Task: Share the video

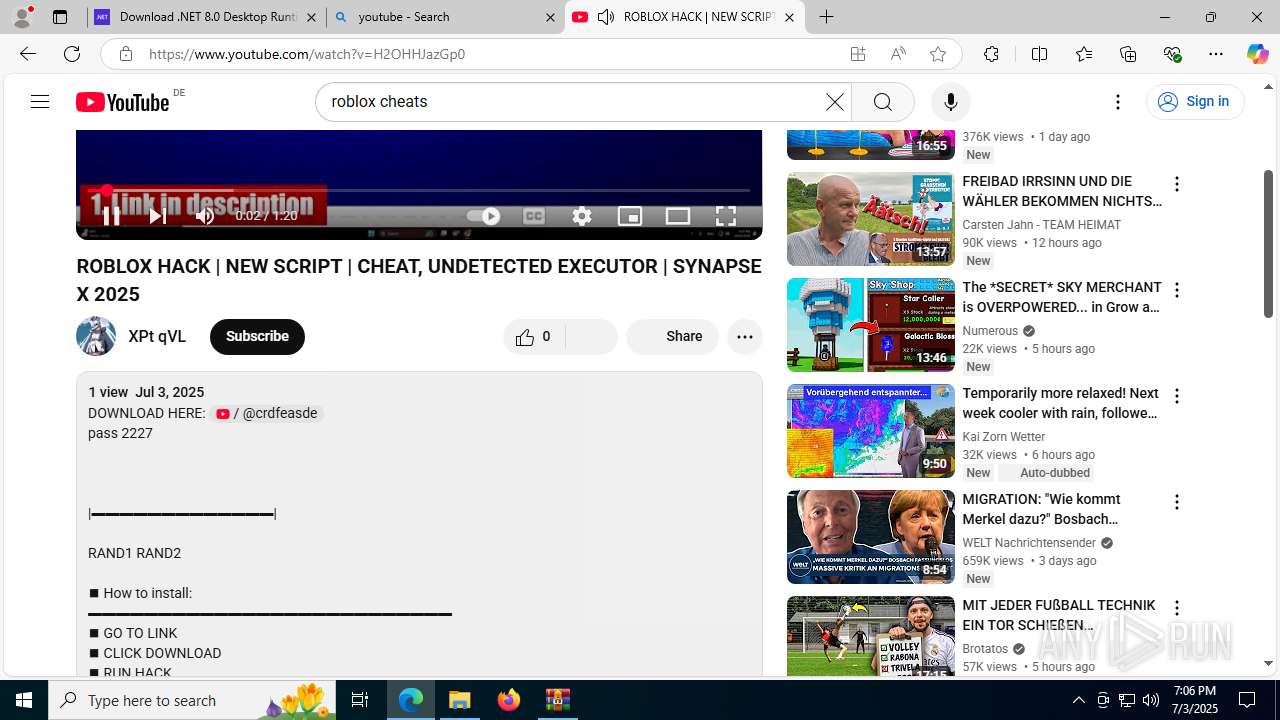Action: coord(672,337)
